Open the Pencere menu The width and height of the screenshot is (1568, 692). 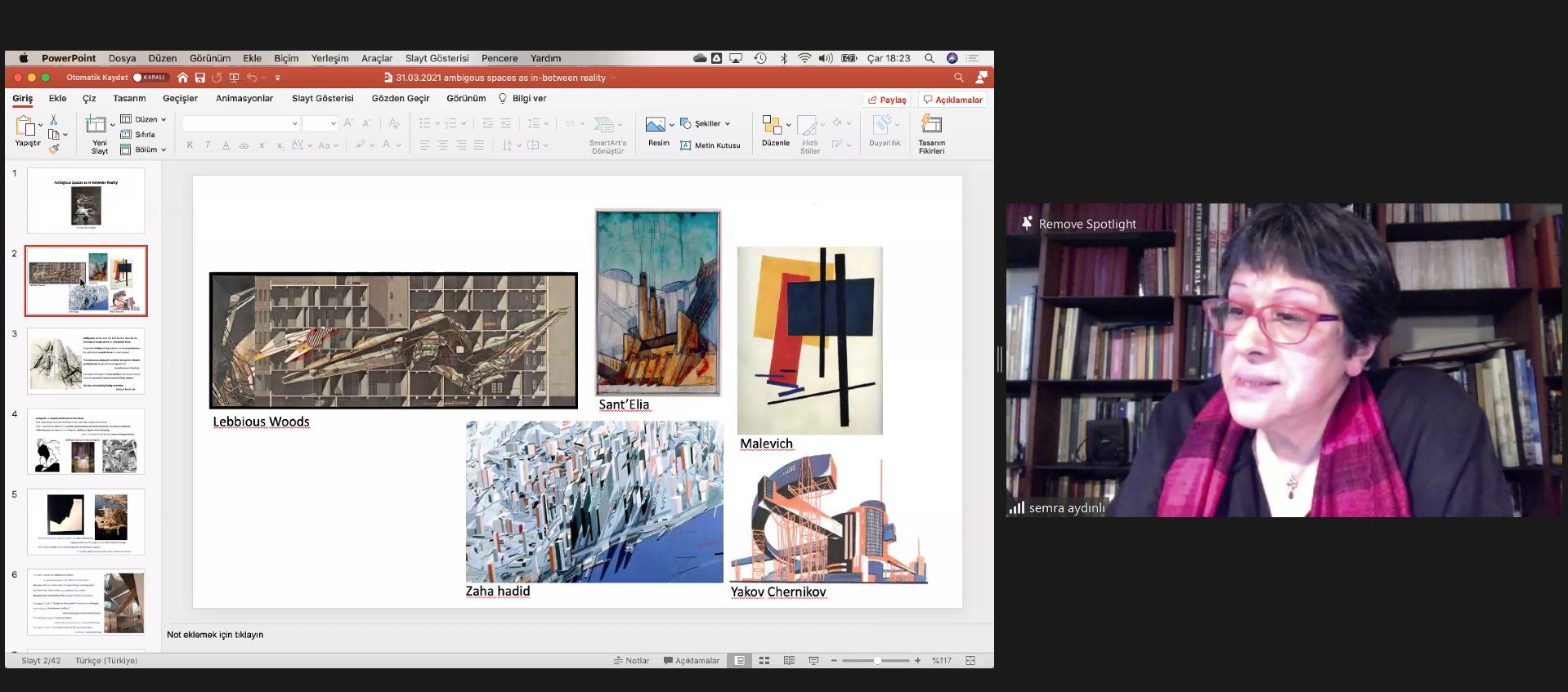pyautogui.click(x=500, y=58)
